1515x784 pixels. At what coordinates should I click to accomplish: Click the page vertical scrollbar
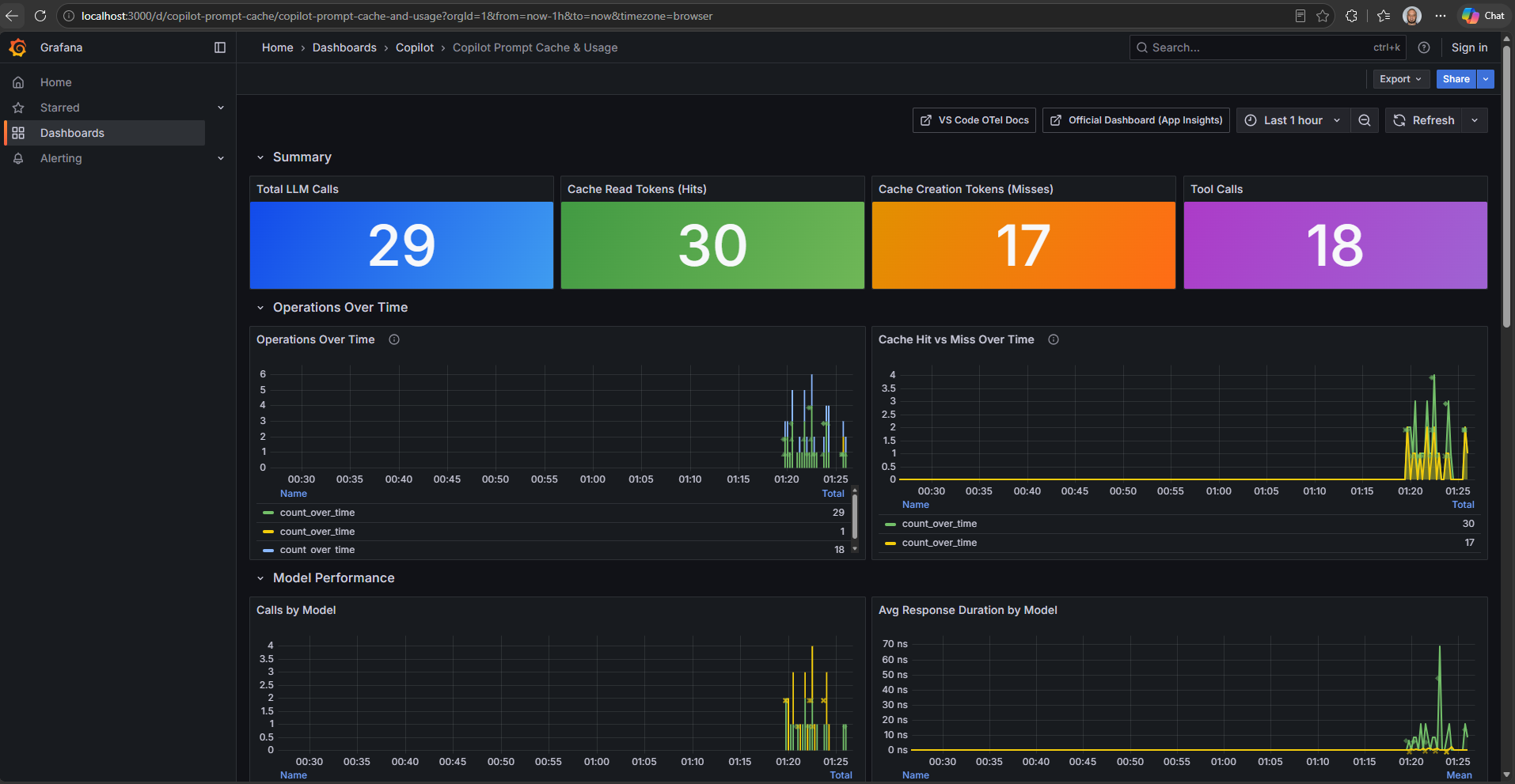[x=1506, y=186]
